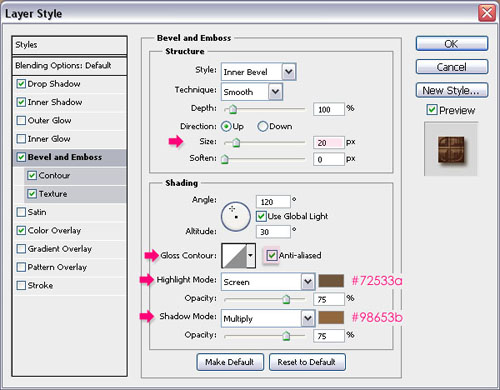The height and width of the screenshot is (390, 500).
Task: Open the Style dropdown showing Inner Bevel
Action: pyautogui.click(x=258, y=72)
